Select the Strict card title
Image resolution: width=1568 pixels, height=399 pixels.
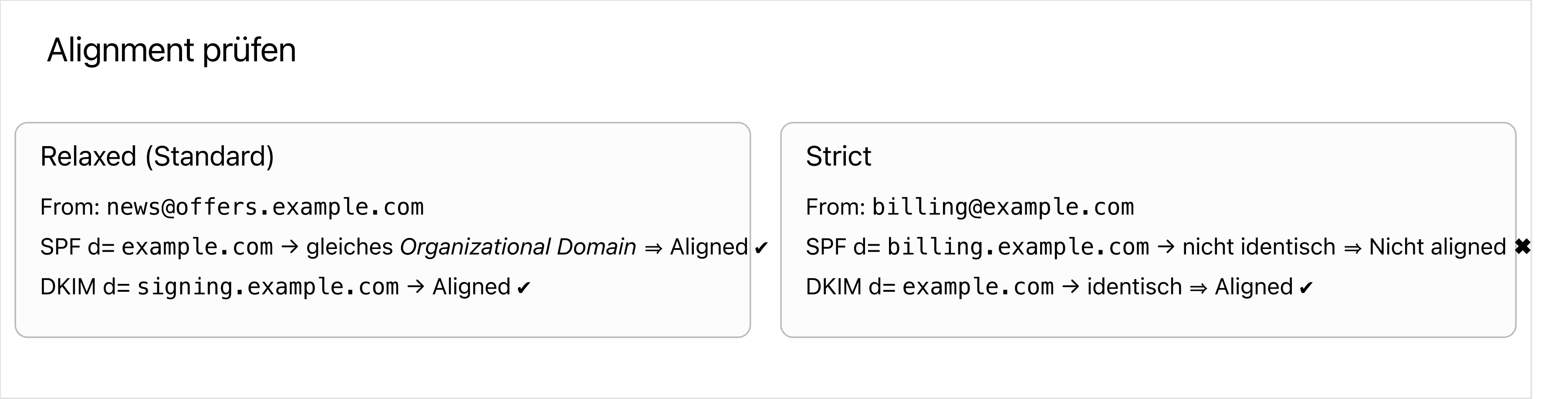(x=838, y=157)
